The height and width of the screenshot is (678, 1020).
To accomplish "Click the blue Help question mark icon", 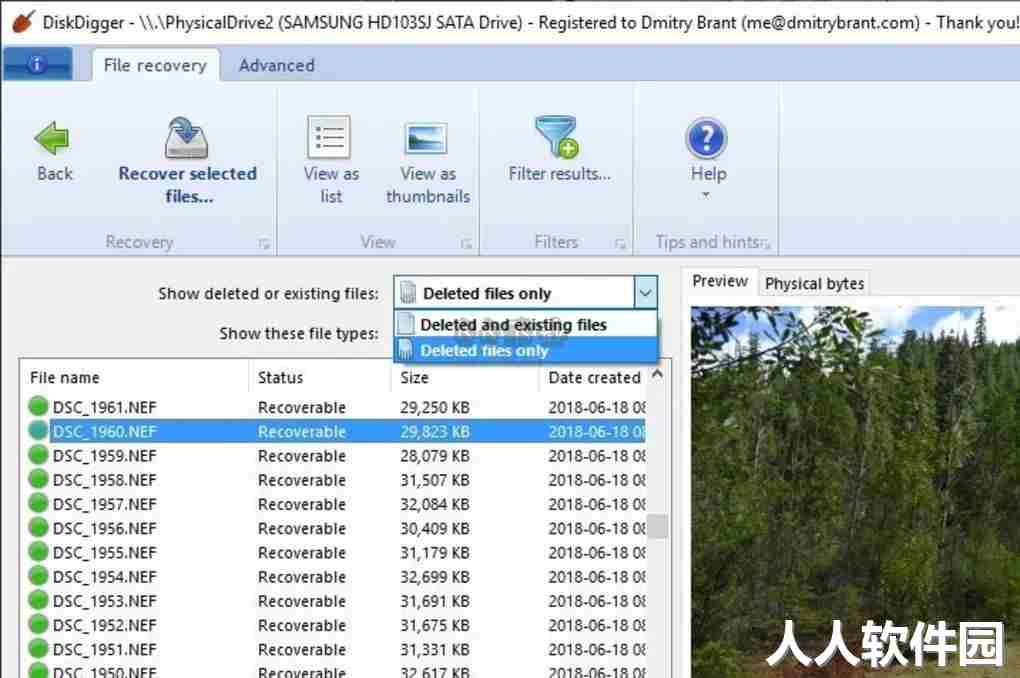I will coord(706,139).
